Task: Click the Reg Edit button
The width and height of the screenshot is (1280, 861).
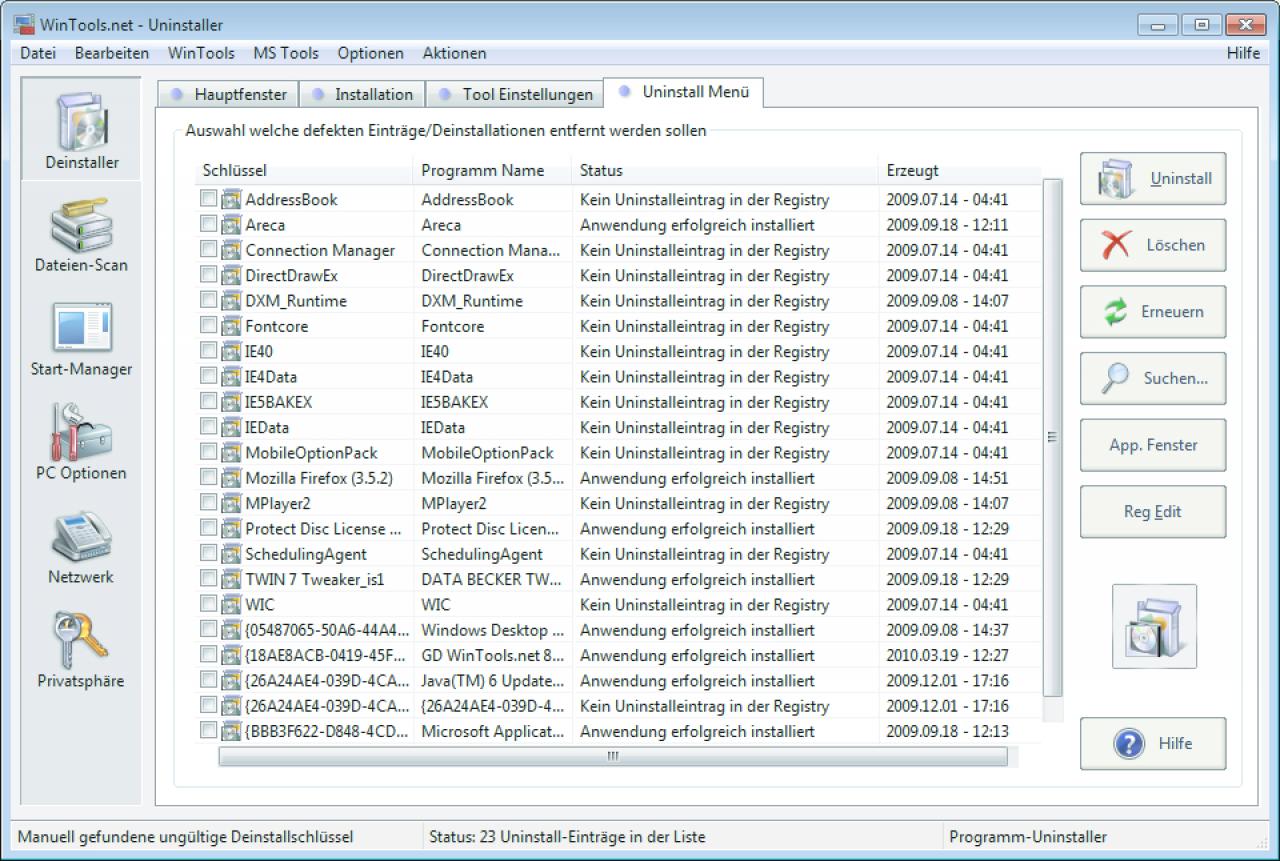Action: (1153, 512)
